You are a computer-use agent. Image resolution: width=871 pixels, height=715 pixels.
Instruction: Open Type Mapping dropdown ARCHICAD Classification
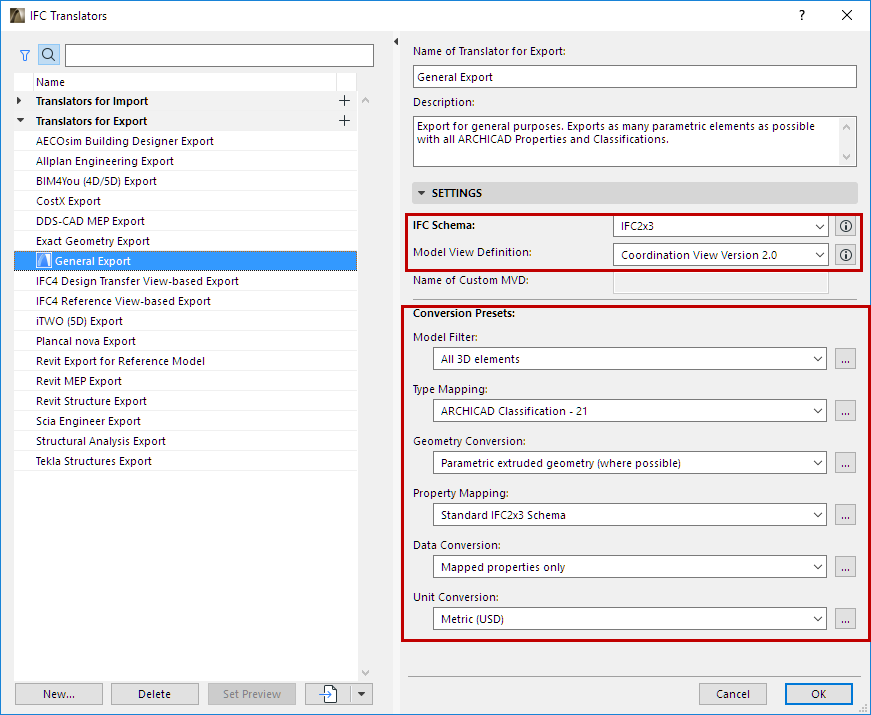629,411
